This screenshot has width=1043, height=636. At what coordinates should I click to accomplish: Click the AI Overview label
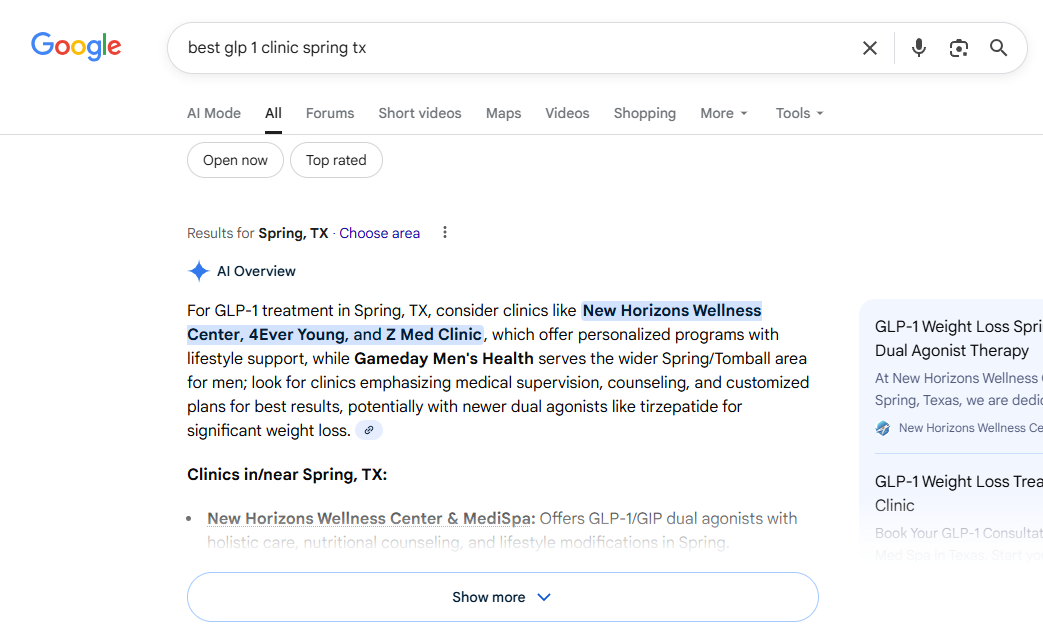coord(256,271)
